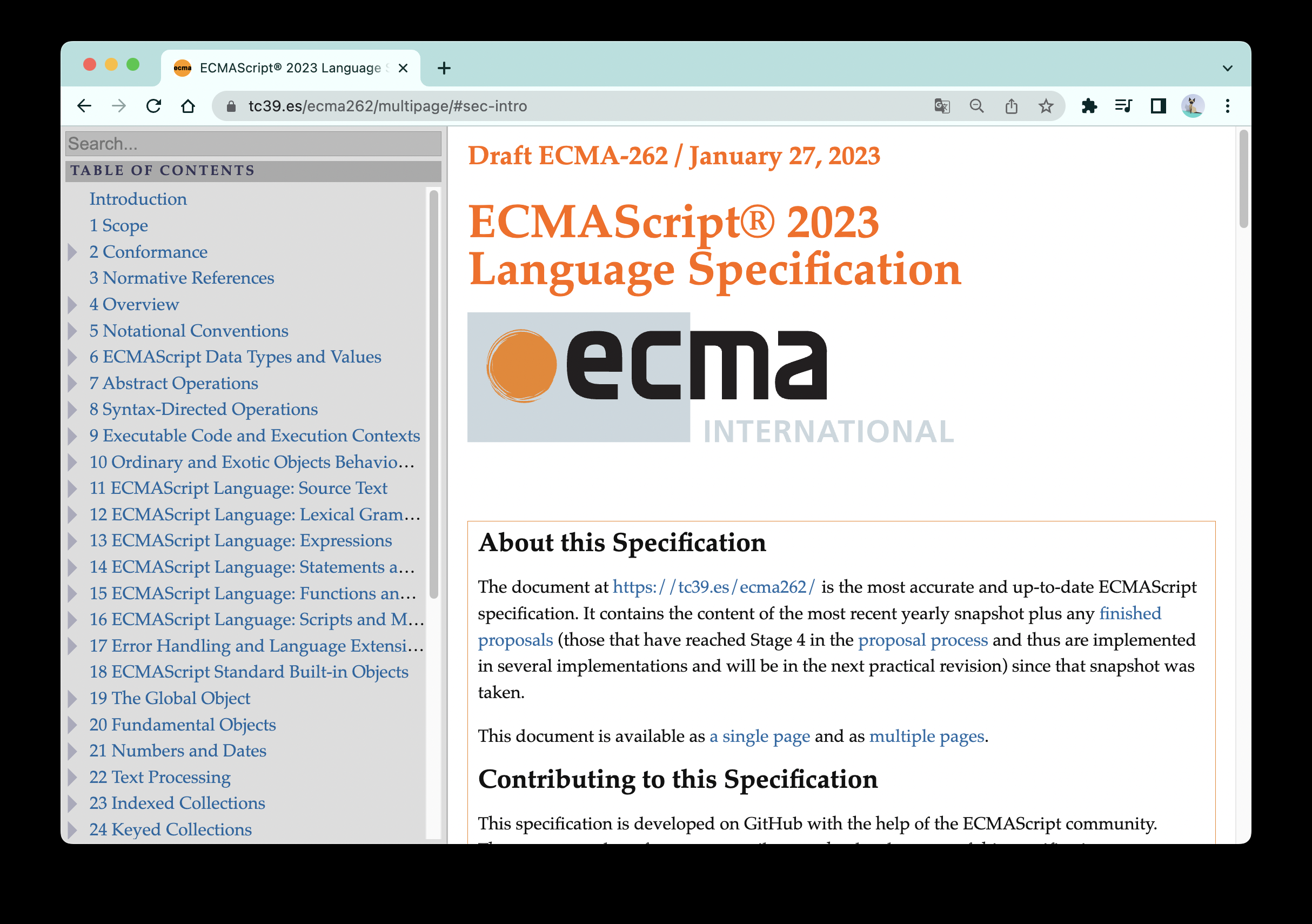Toggle the browser side panel
The image size is (1312, 924).
point(1159,106)
